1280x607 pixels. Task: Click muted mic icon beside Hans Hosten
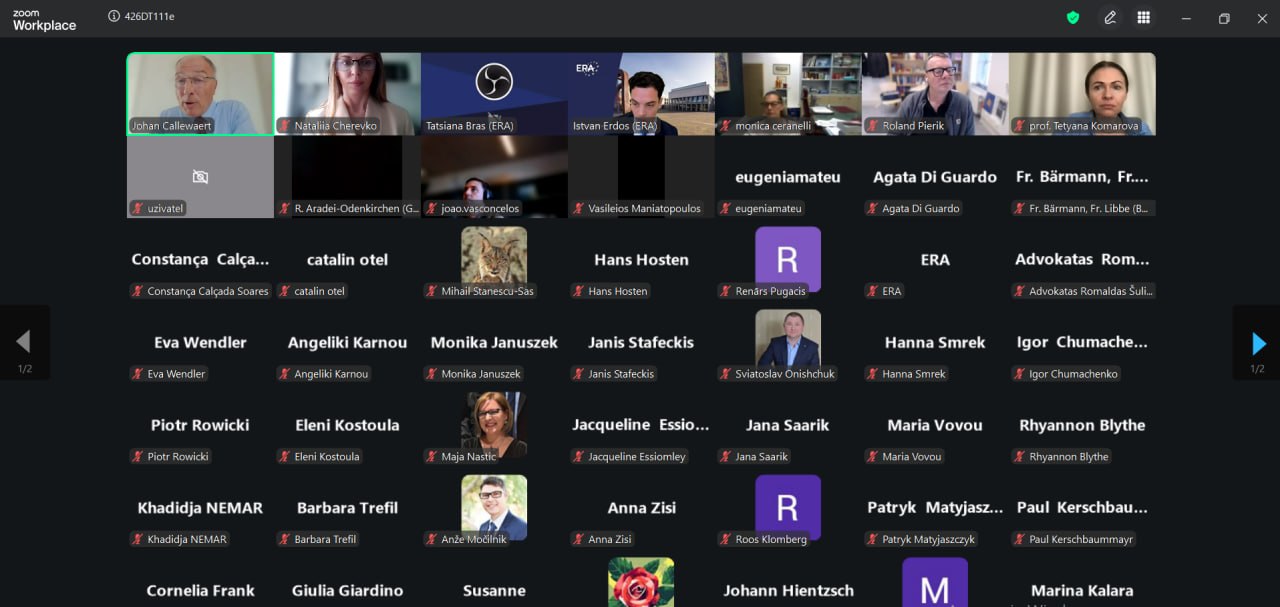pyautogui.click(x=577, y=291)
